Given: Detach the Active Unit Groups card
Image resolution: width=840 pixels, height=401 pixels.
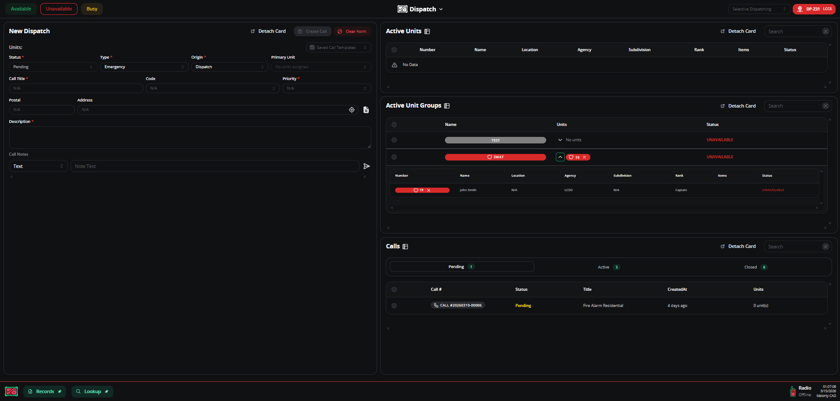Looking at the screenshot, I should (x=738, y=106).
